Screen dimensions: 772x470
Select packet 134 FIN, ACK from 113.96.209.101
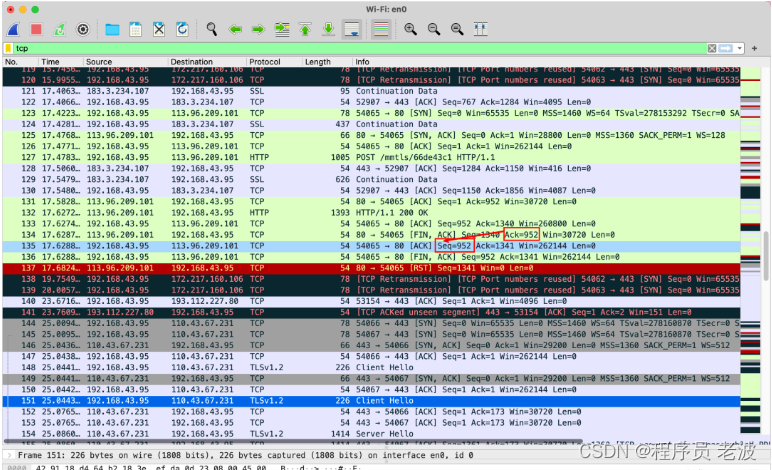[x=371, y=235]
